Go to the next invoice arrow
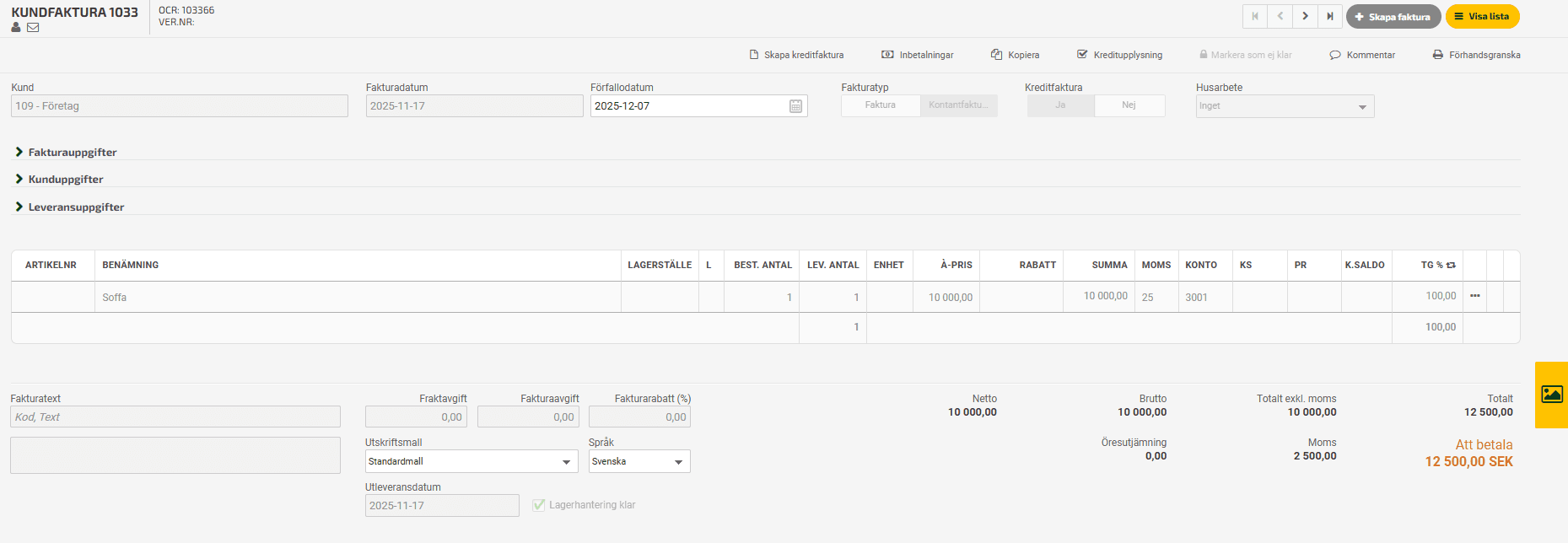The image size is (1568, 543). [x=1305, y=16]
